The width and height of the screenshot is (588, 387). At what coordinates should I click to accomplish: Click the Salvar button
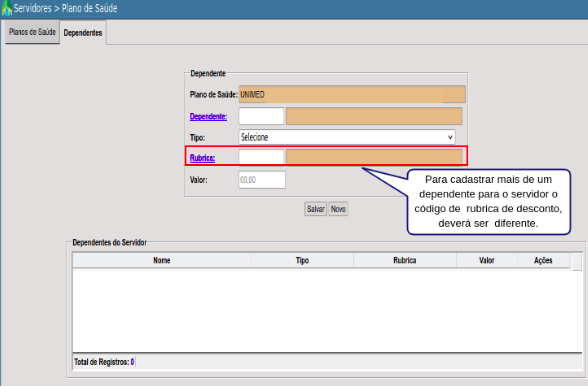click(x=315, y=209)
